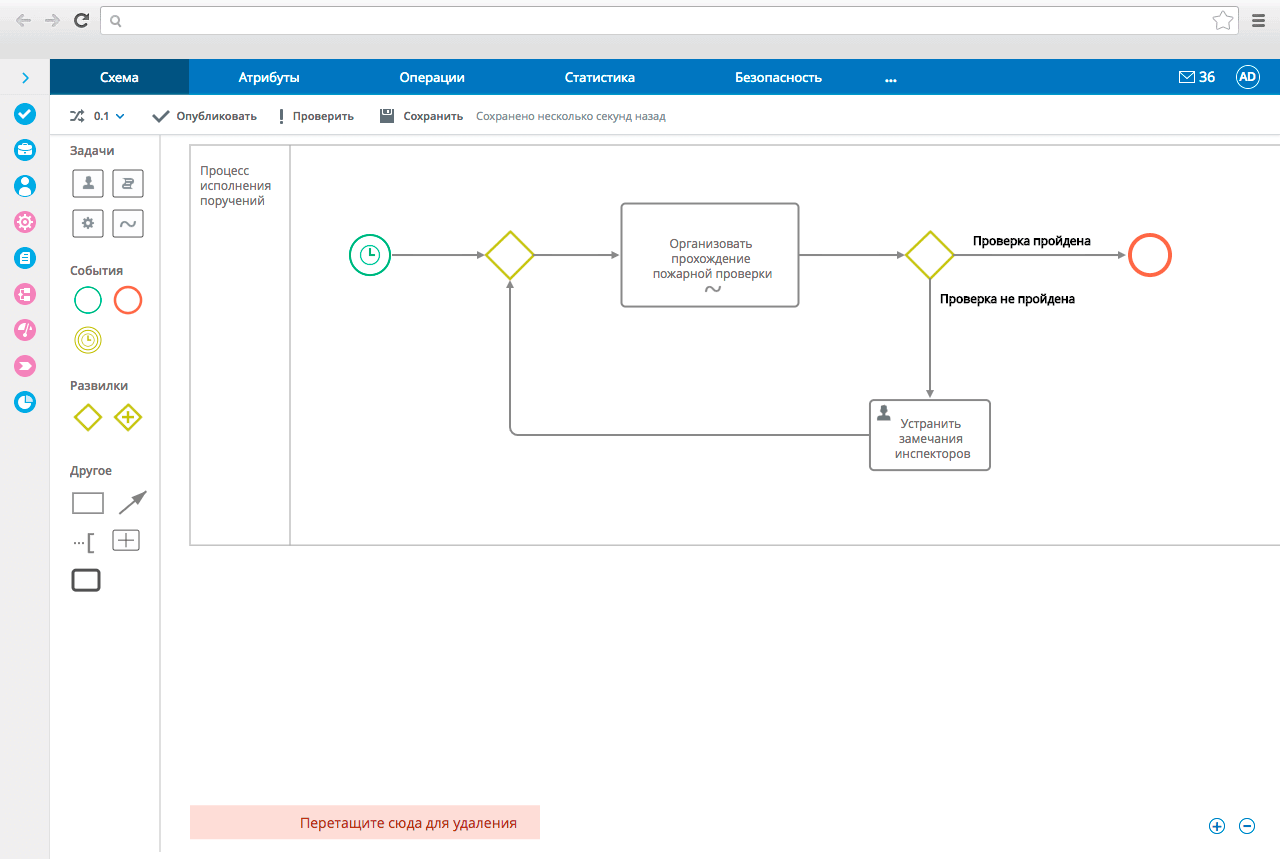1280x859 pixels.
Task: Switch to the Атрибуты tab
Action: [x=269, y=78]
